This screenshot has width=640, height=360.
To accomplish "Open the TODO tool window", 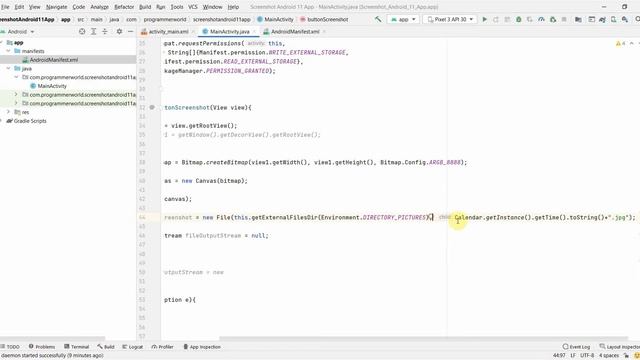I will click(x=10, y=347).
